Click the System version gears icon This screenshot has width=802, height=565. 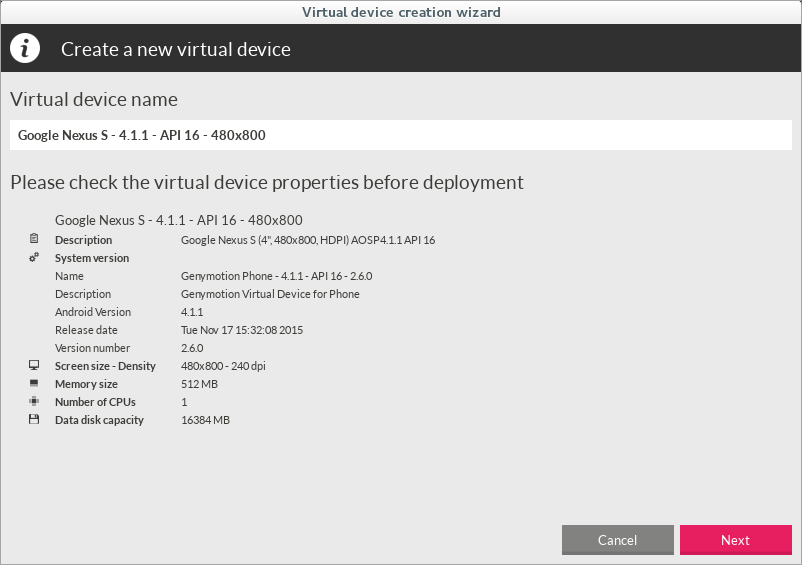pyautogui.click(x=34, y=257)
